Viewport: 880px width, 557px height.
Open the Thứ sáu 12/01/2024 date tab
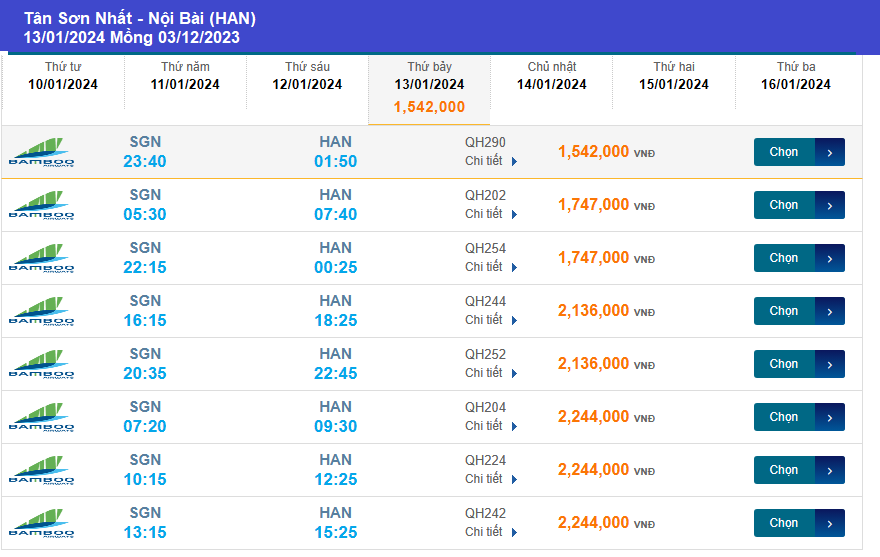tap(307, 76)
